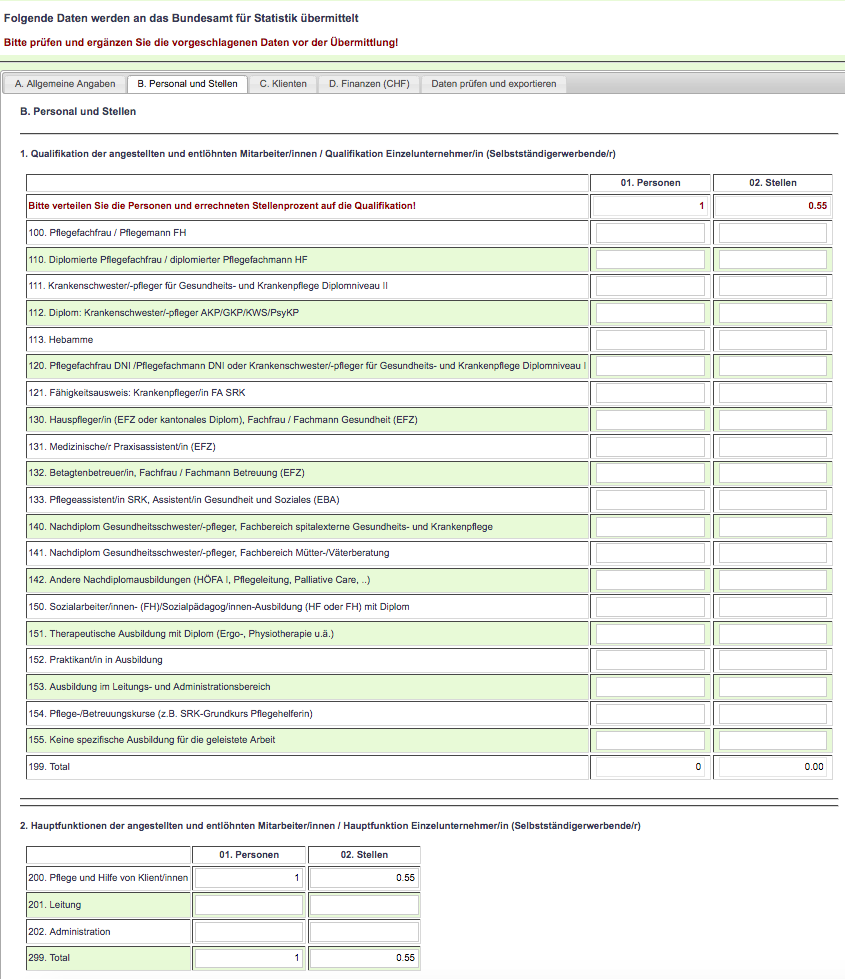The image size is (845, 979).
Task: Focus Personen field for 152. Praktikant/in
Action: click(x=650, y=660)
